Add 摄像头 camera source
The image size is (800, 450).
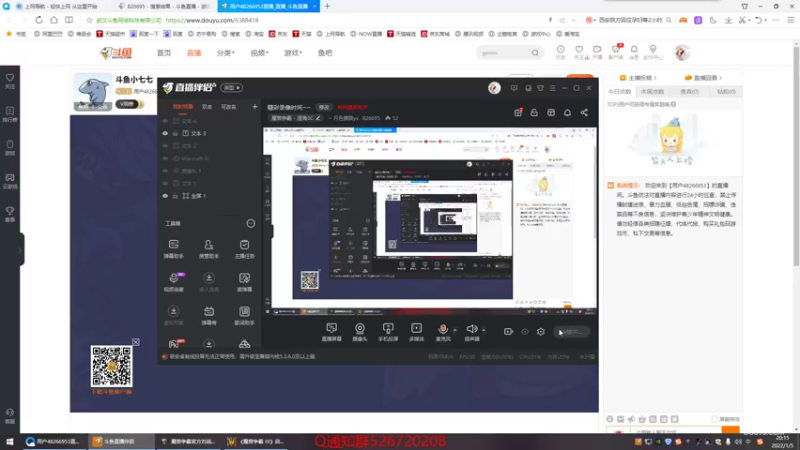click(360, 332)
